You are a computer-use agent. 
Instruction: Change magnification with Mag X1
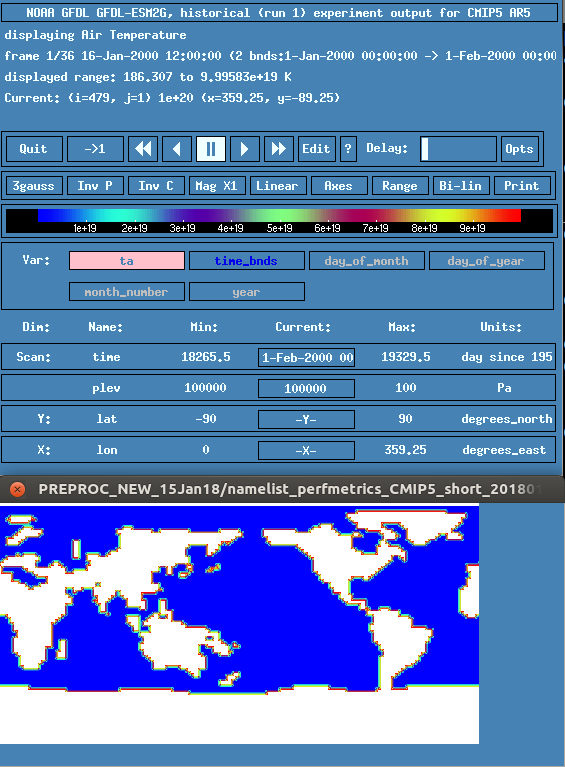pos(217,186)
